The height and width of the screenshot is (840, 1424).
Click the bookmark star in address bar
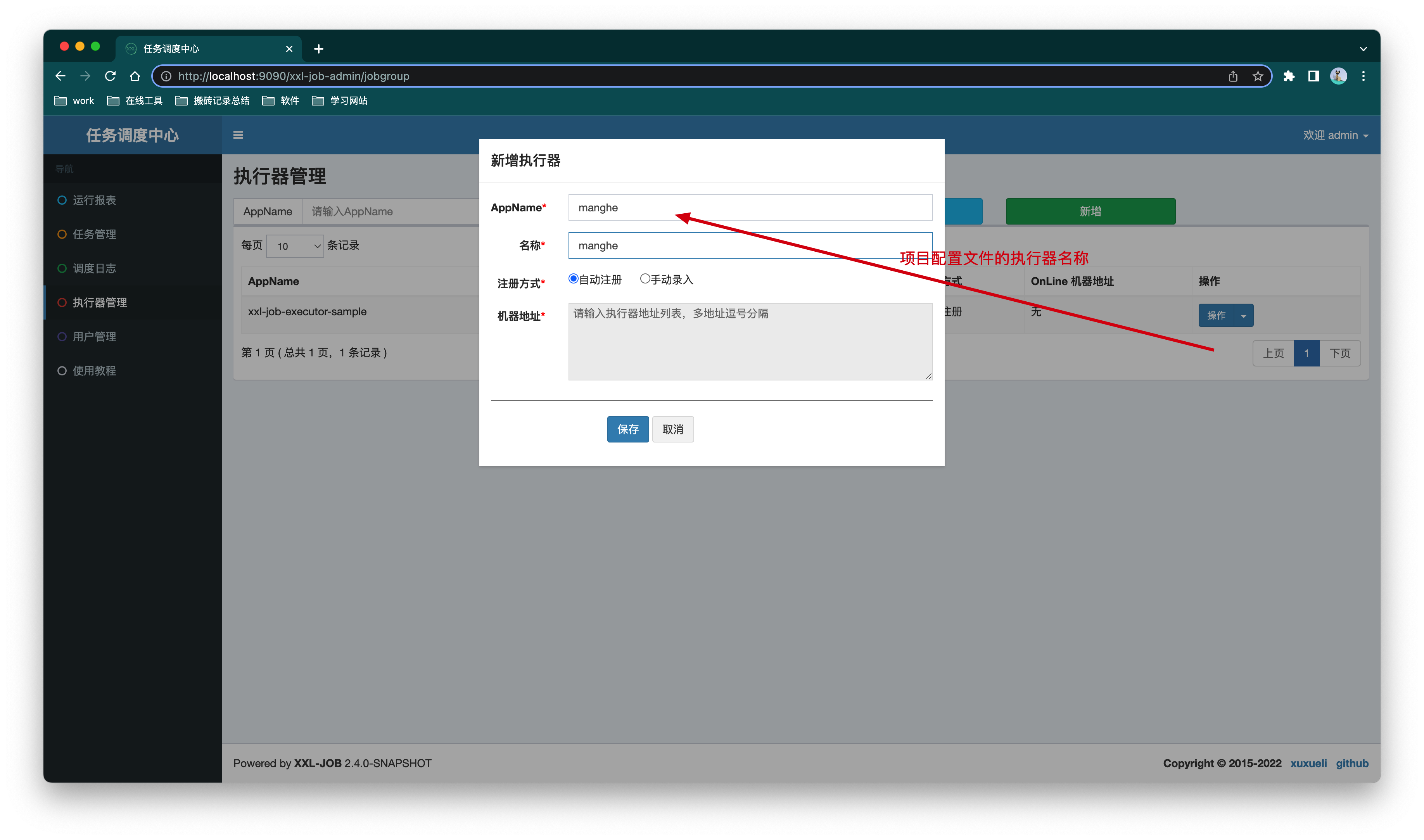(x=1257, y=76)
